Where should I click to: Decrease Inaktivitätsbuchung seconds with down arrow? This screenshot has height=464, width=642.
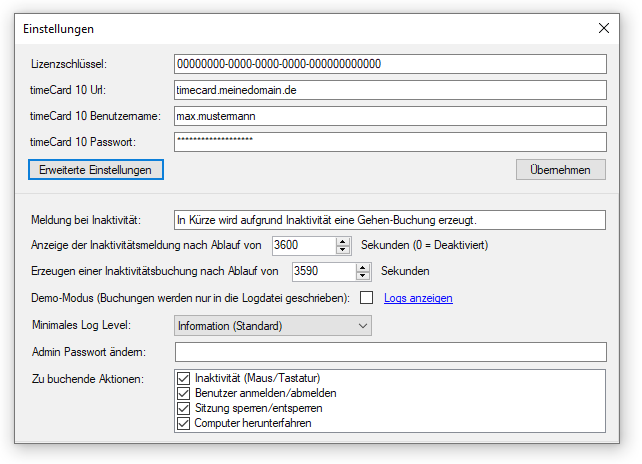(x=363, y=276)
